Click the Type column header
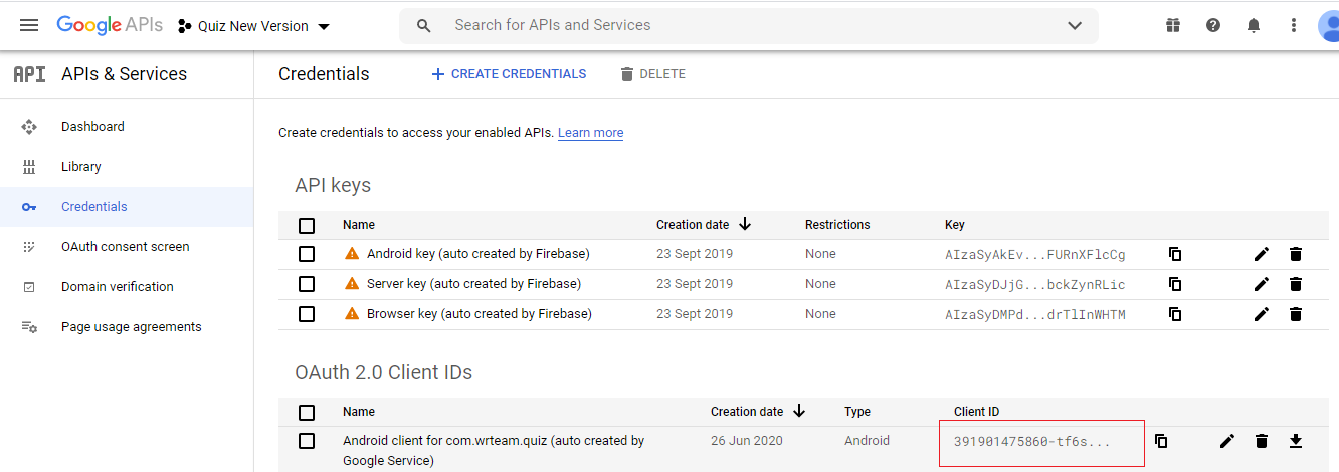Image resolution: width=1339 pixels, height=472 pixels. [857, 412]
